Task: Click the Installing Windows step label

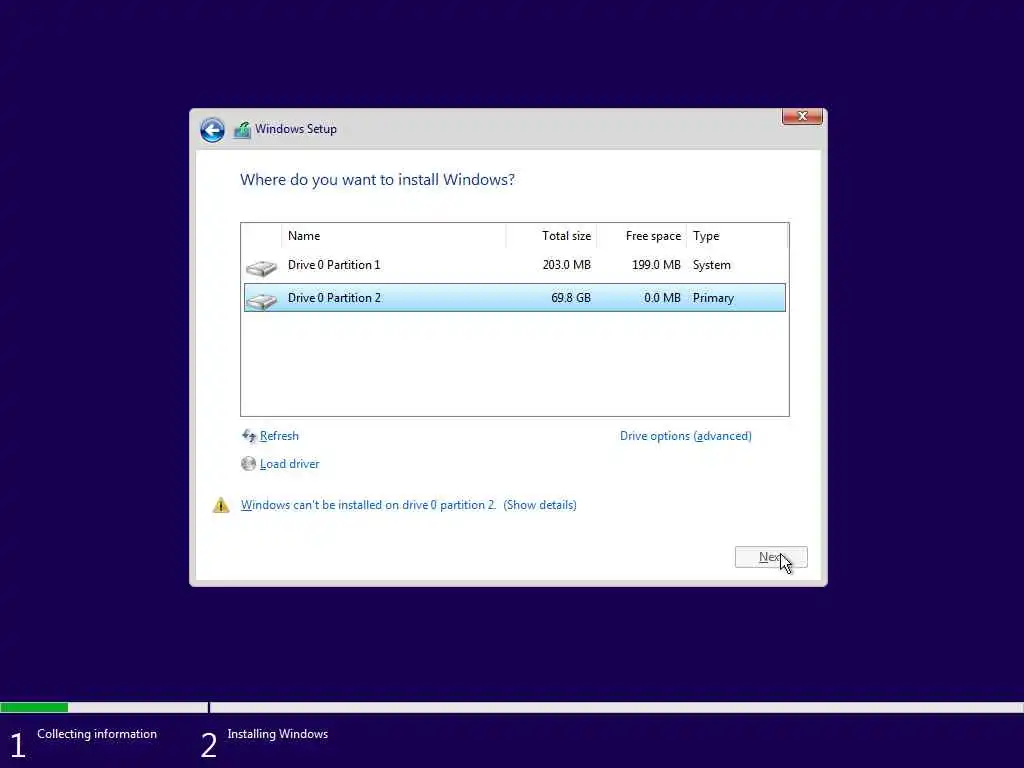Action: [x=278, y=734]
